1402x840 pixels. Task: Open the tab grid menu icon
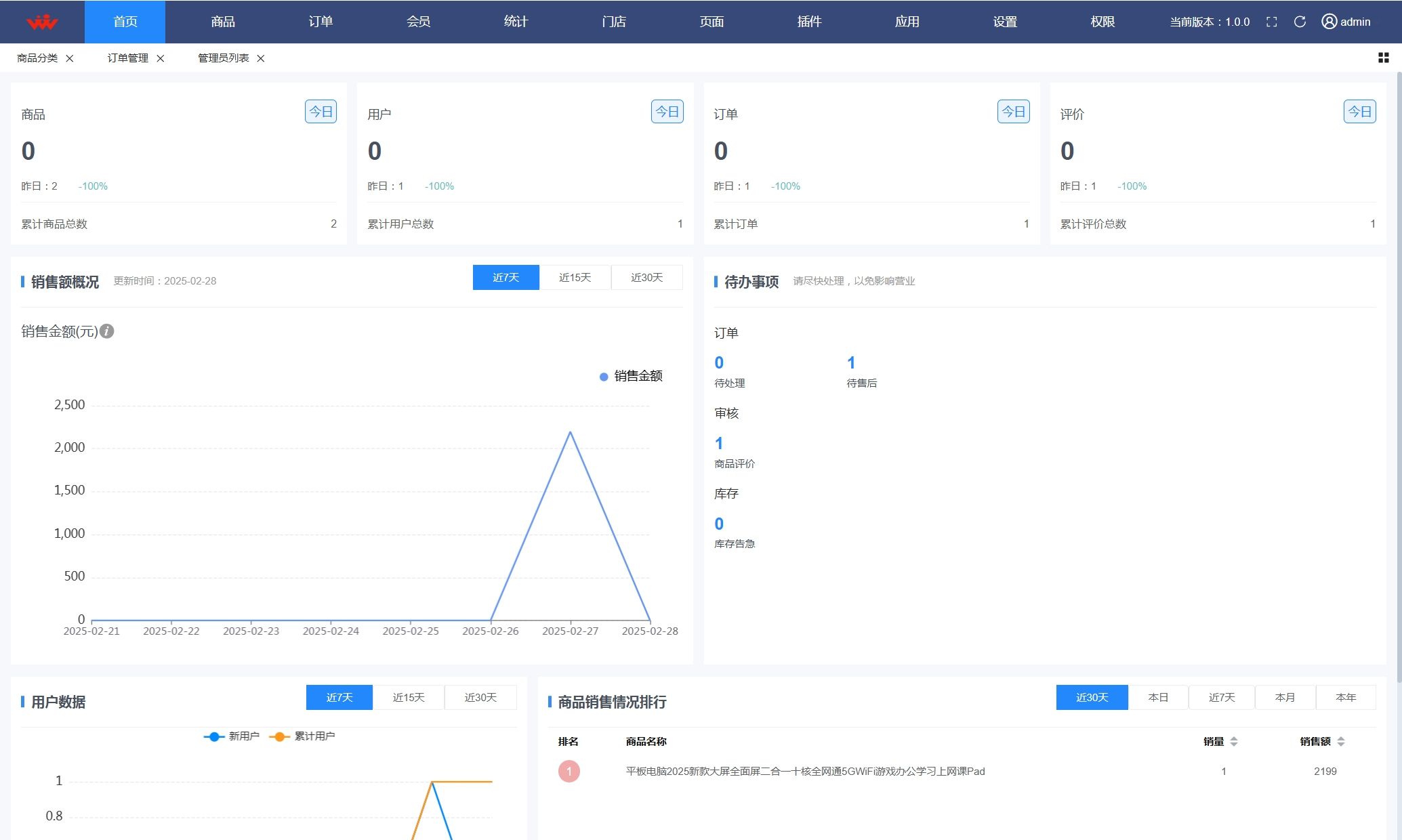click(1383, 58)
